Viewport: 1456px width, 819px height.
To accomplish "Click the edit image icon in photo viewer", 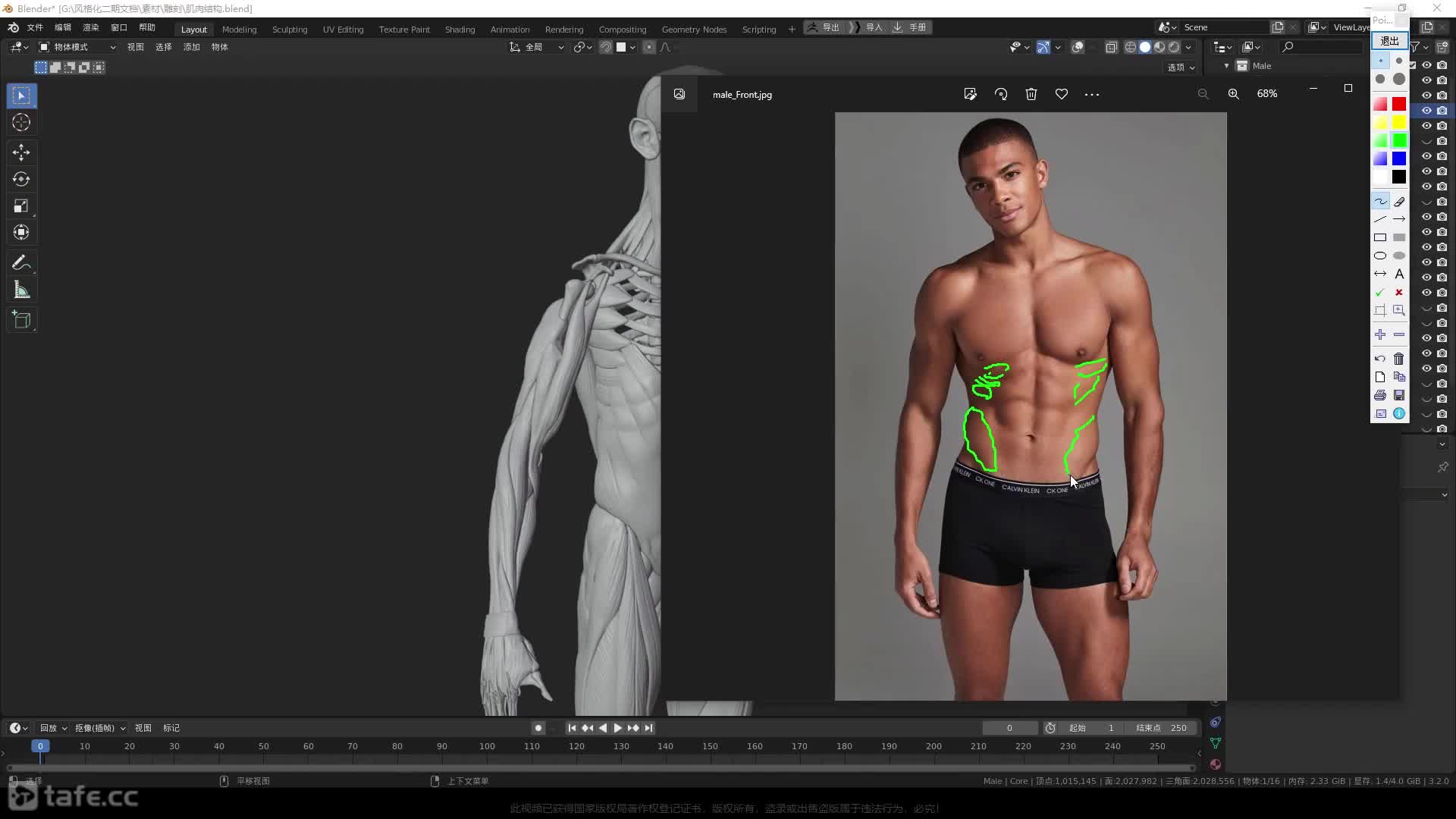I will (x=970, y=94).
